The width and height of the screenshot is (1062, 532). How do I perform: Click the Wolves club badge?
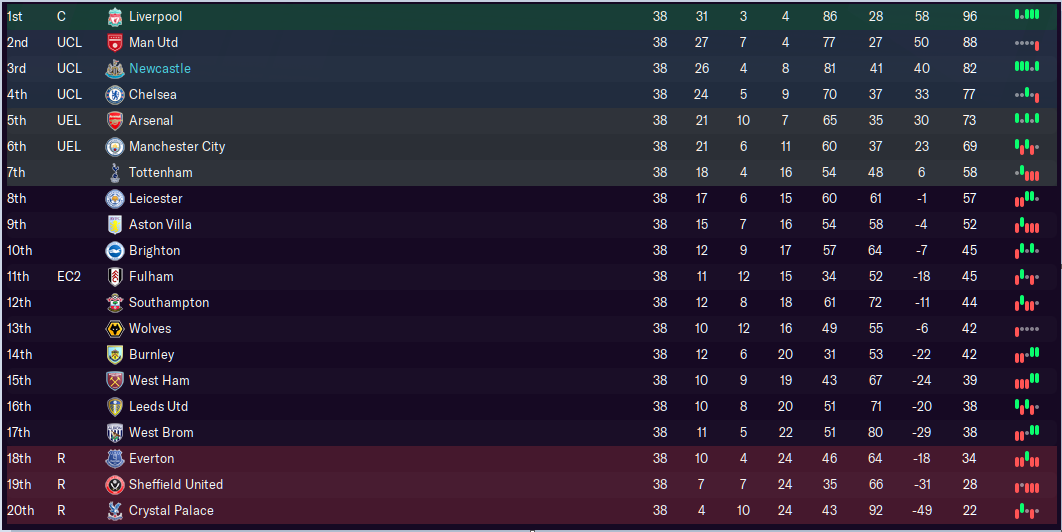coord(115,329)
